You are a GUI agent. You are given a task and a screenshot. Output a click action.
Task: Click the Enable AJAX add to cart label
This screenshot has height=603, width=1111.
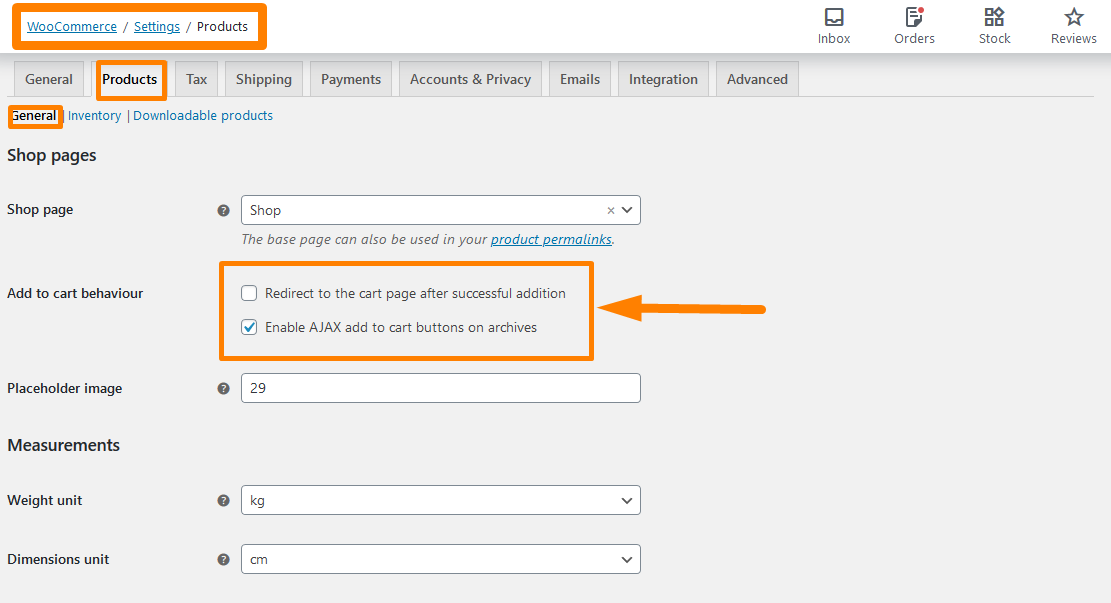(x=401, y=327)
